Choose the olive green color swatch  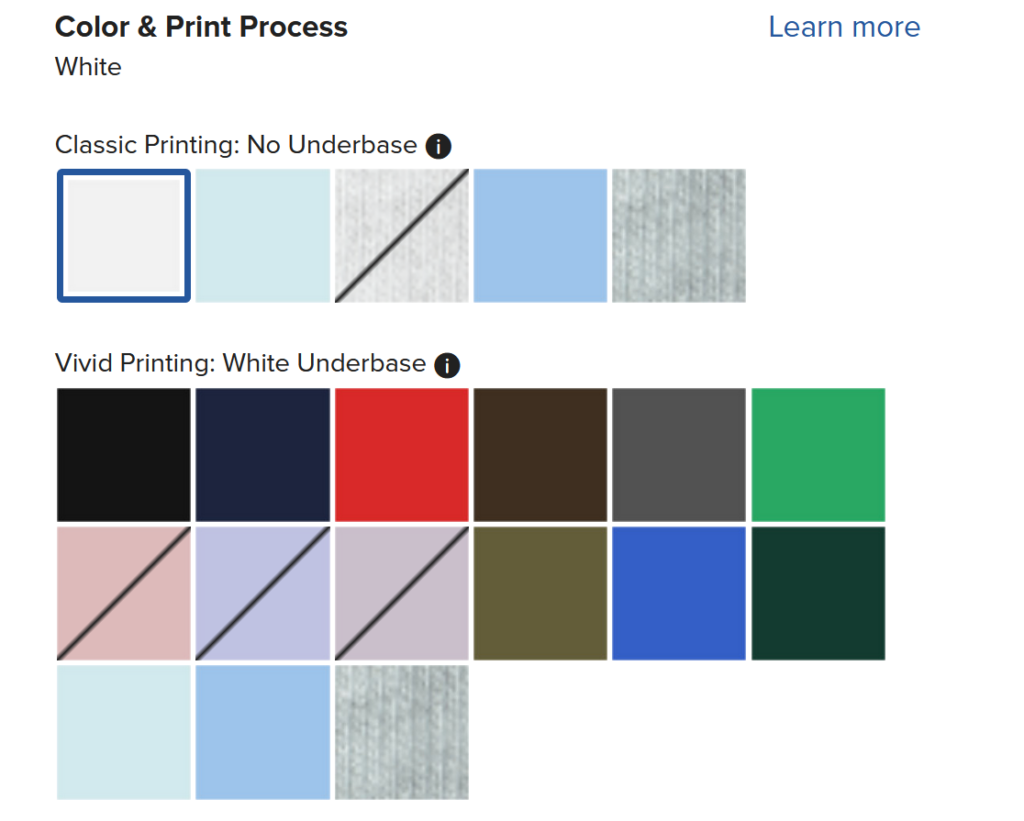point(540,594)
